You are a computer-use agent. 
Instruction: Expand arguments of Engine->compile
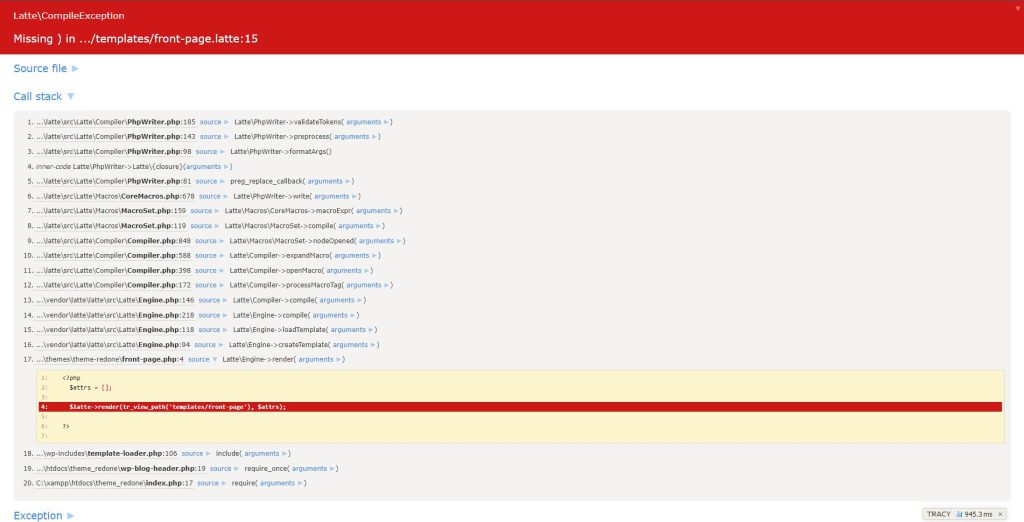tap(334, 315)
